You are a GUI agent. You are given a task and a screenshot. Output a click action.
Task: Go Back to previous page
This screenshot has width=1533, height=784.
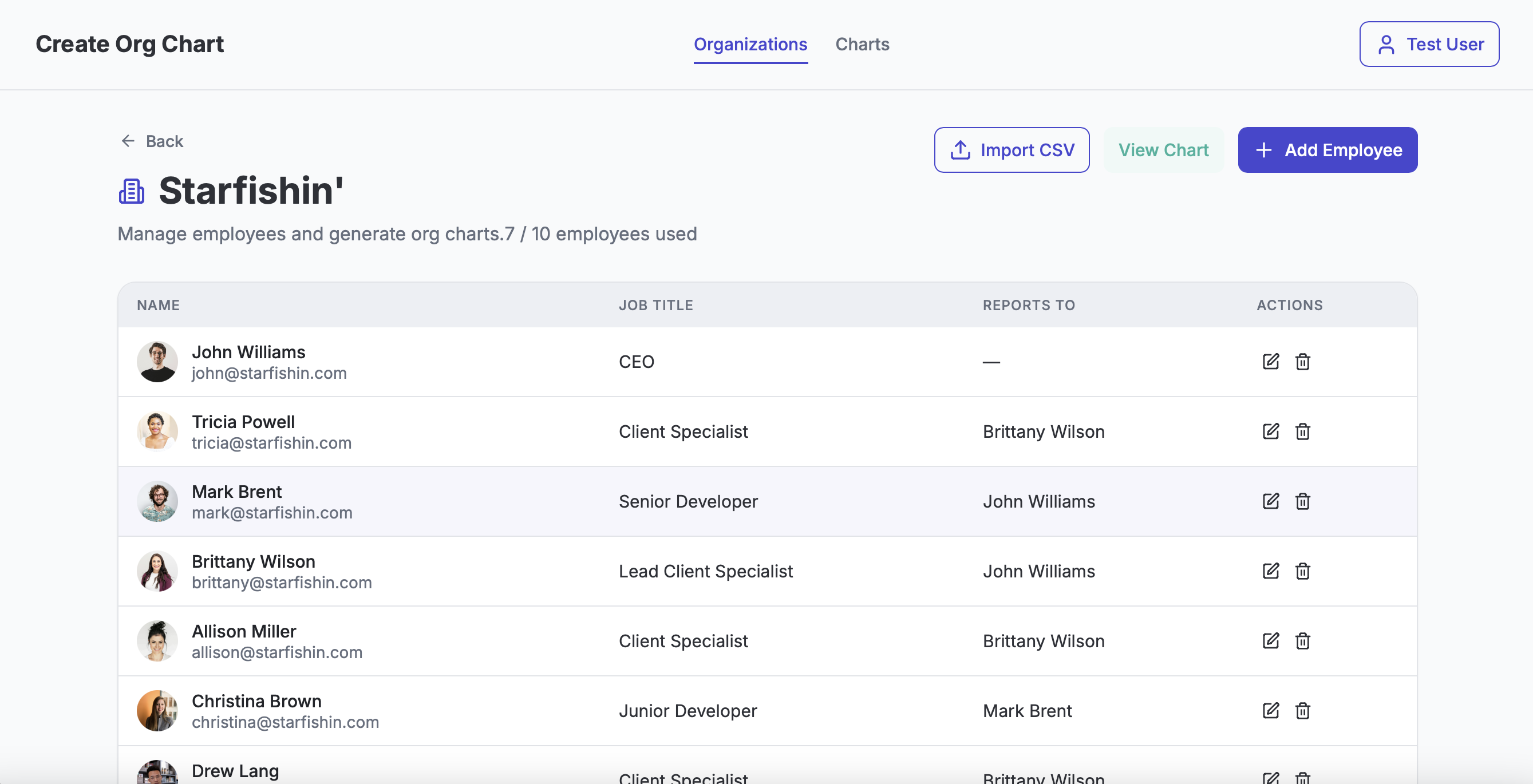click(x=152, y=141)
